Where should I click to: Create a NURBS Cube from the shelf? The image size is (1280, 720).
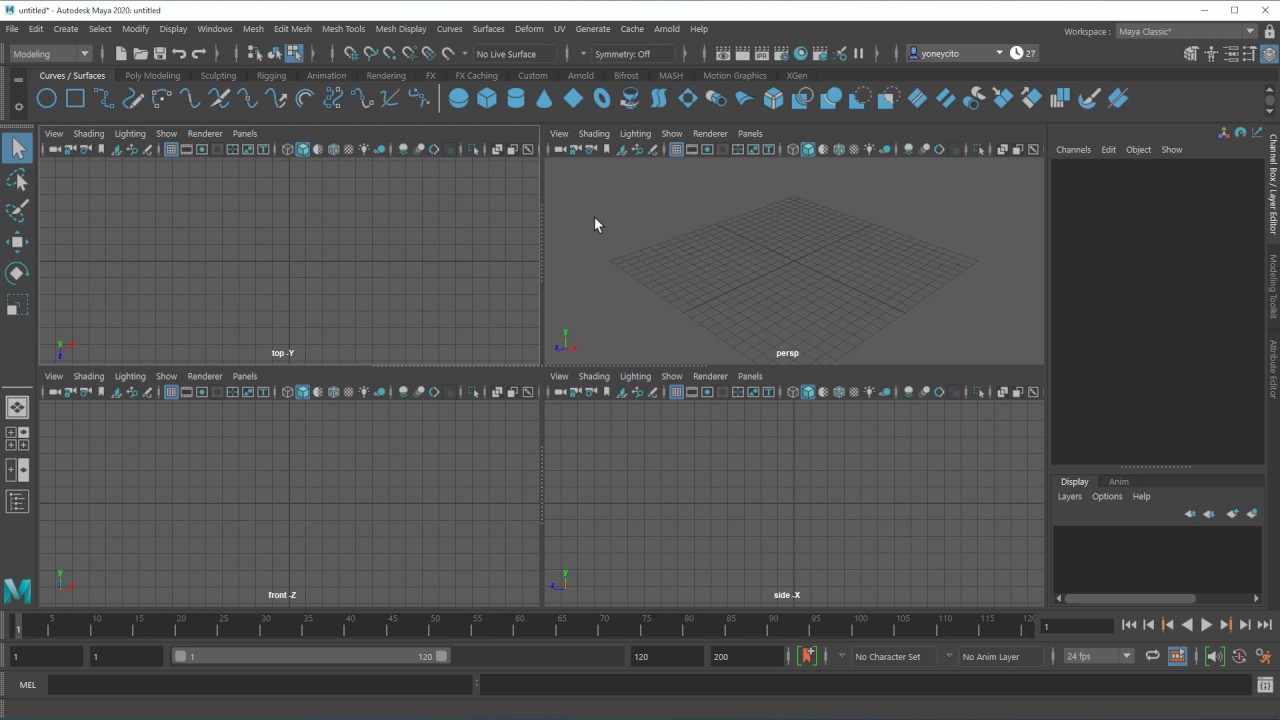pos(487,98)
